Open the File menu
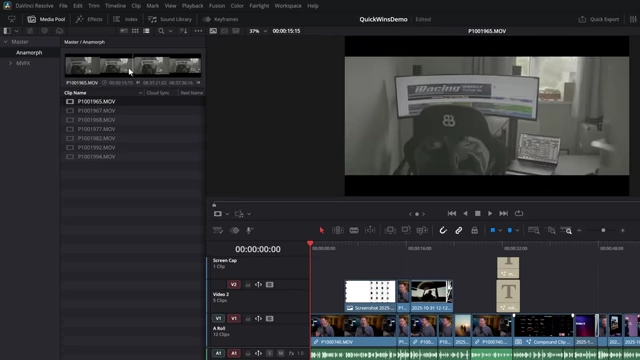The image size is (640, 360). pyautogui.click(x=63, y=6)
